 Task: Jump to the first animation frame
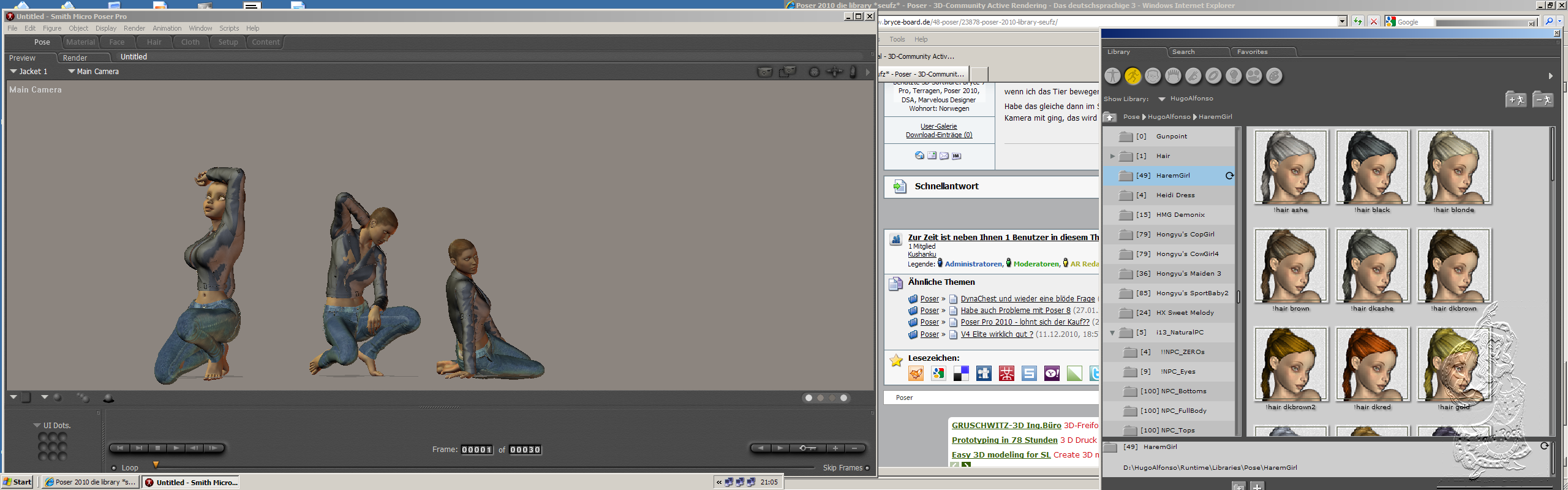(121, 448)
